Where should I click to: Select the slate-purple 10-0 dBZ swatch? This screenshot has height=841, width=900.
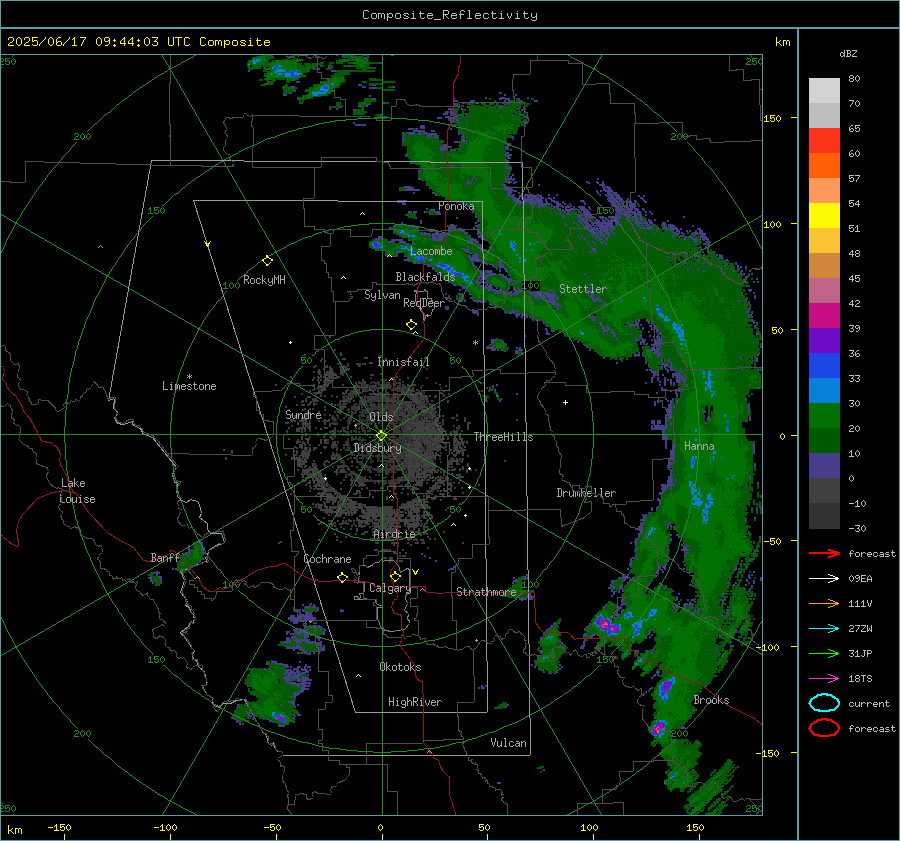[x=824, y=466]
